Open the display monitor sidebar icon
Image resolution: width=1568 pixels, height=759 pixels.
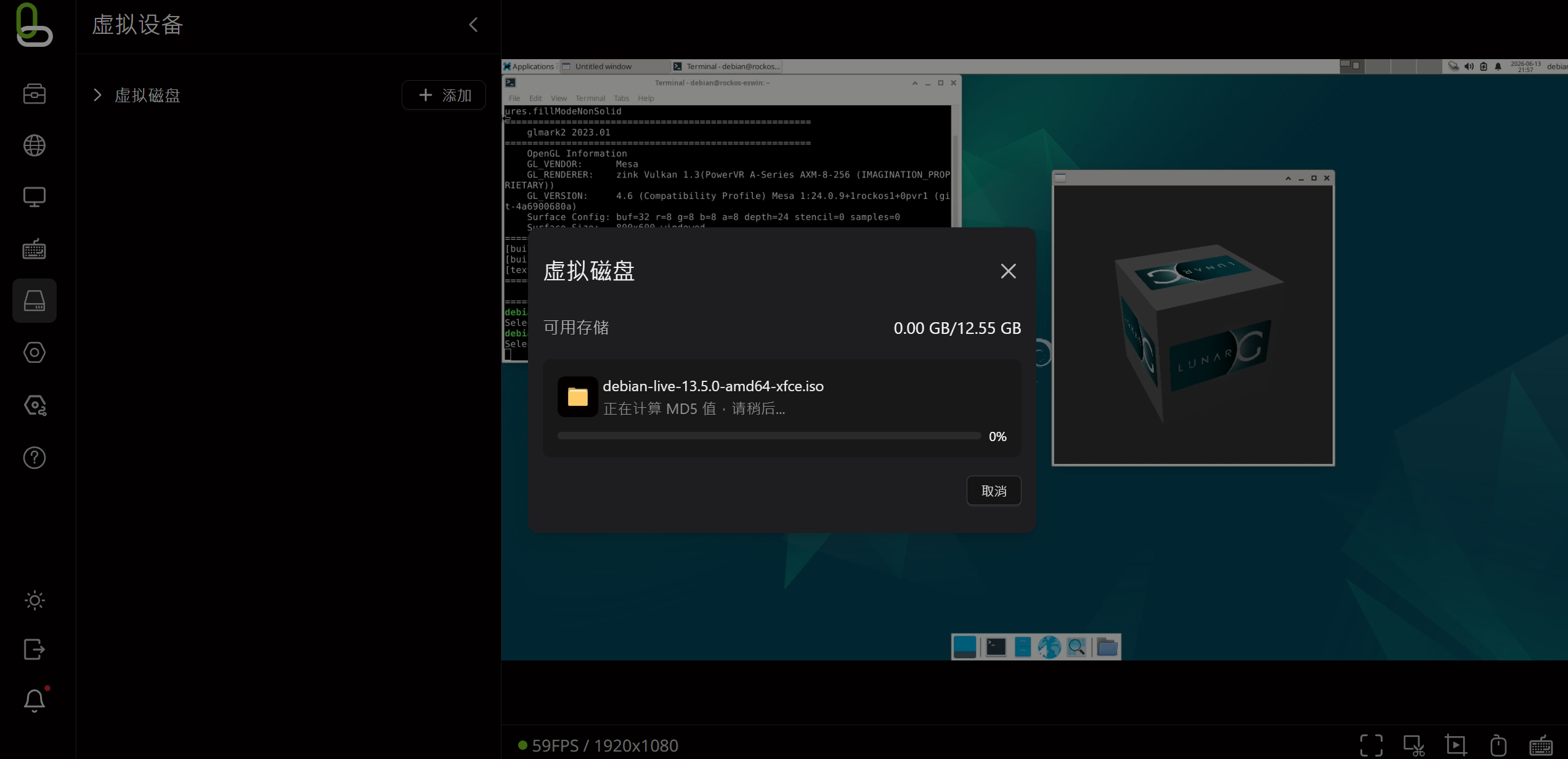[x=35, y=197]
